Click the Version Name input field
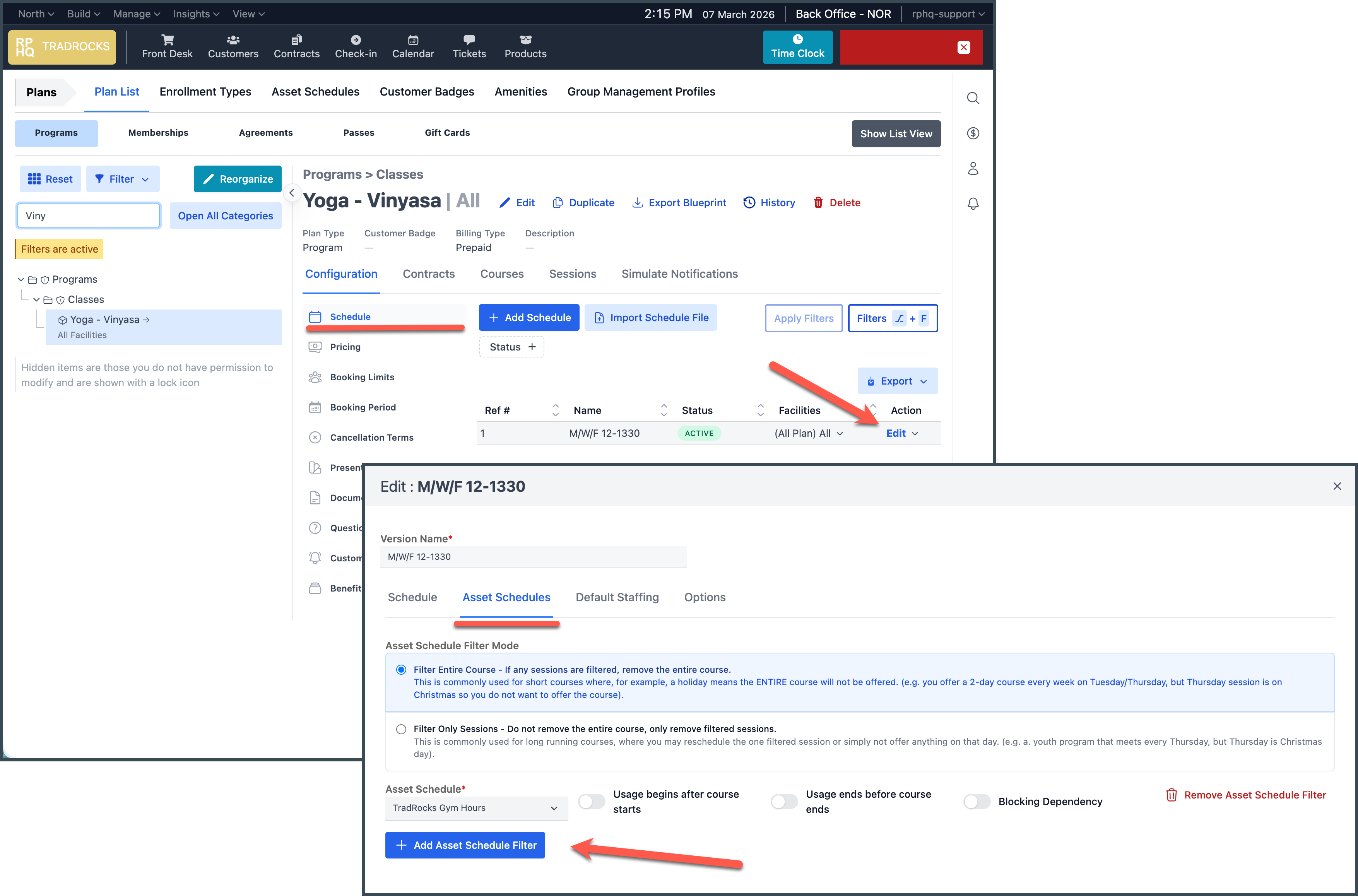Screen dimensions: 1358x896 [x=532, y=557]
